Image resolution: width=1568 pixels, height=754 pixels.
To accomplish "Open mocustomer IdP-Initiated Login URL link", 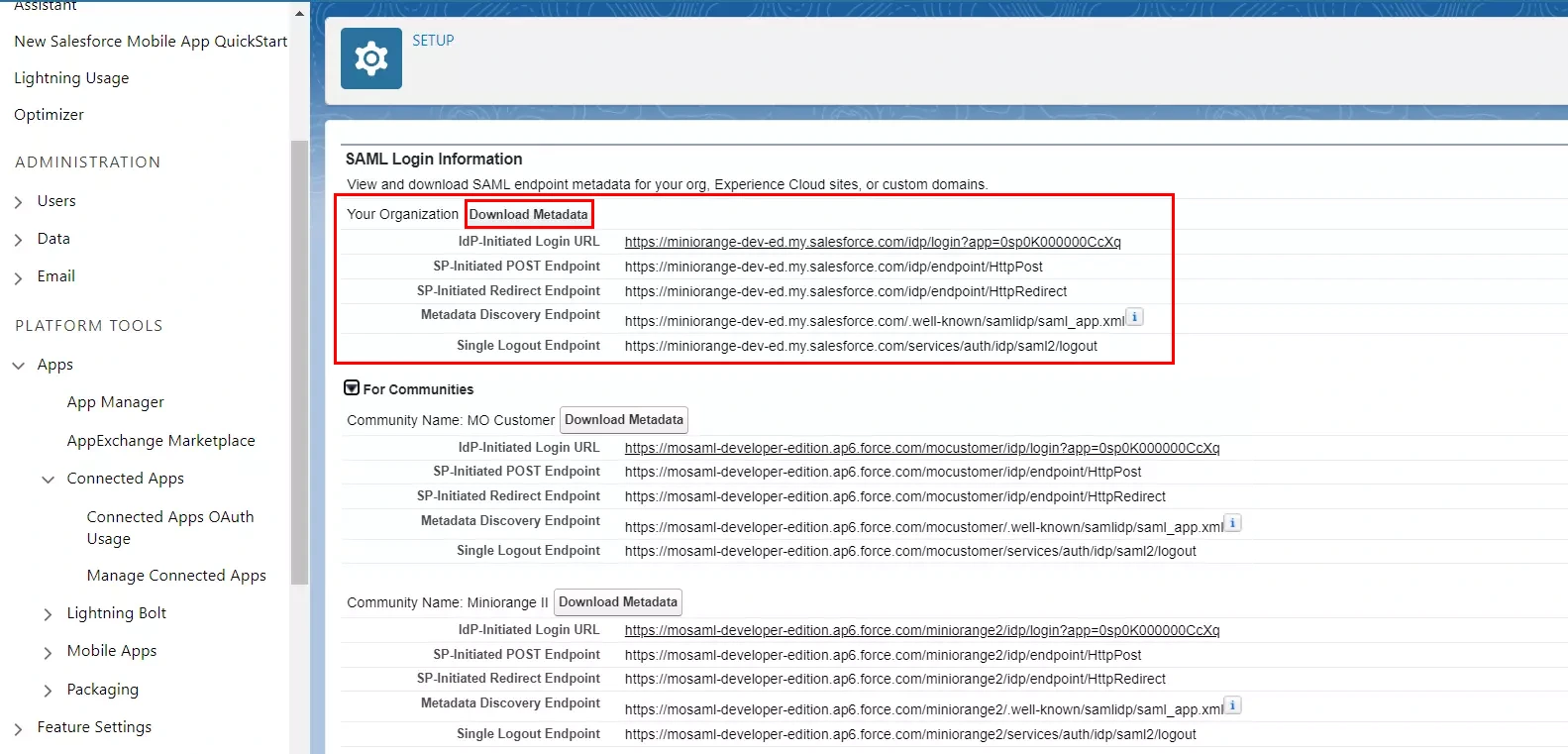I will pyautogui.click(x=922, y=448).
